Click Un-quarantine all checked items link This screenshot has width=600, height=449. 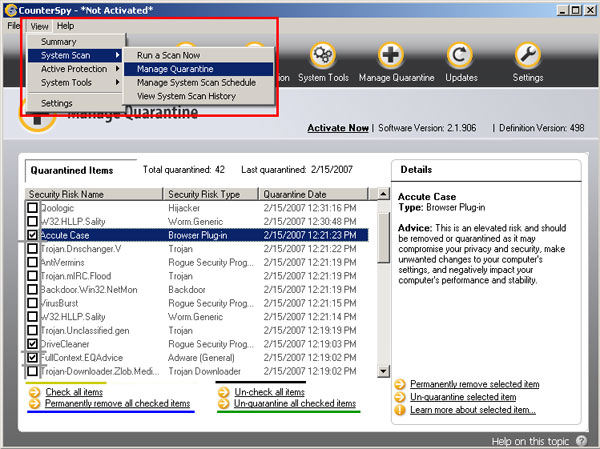tap(295, 403)
